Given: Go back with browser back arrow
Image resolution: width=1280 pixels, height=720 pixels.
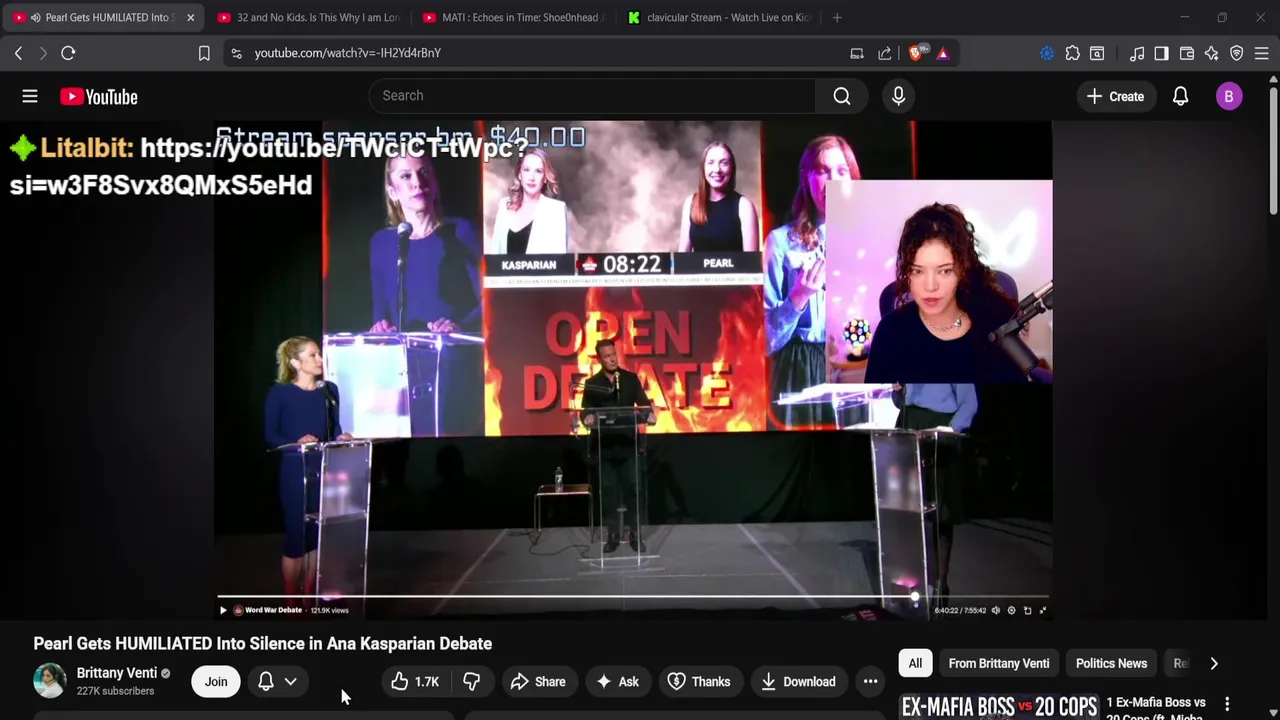Looking at the screenshot, I should point(18,53).
